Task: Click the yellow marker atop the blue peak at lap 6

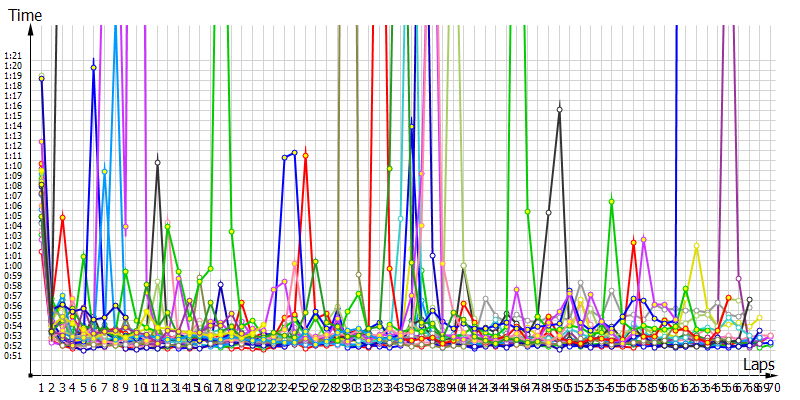Action: click(94, 68)
